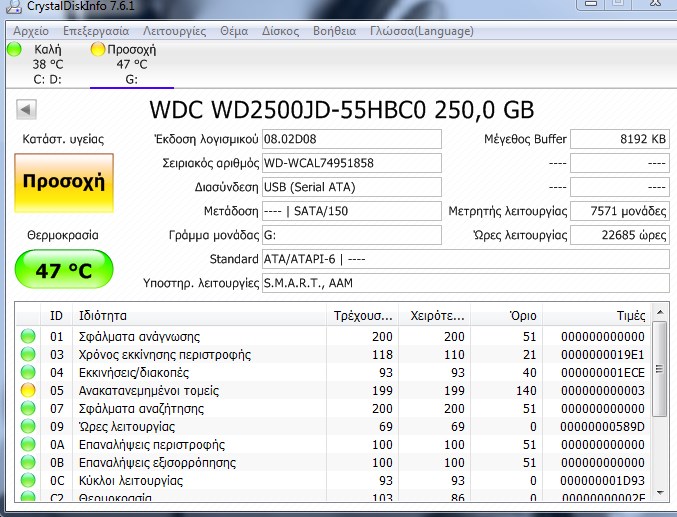Select attribute row Ώρες λειτουργίας in the table
Viewport: 677px width, 517px height.
tap(333, 427)
